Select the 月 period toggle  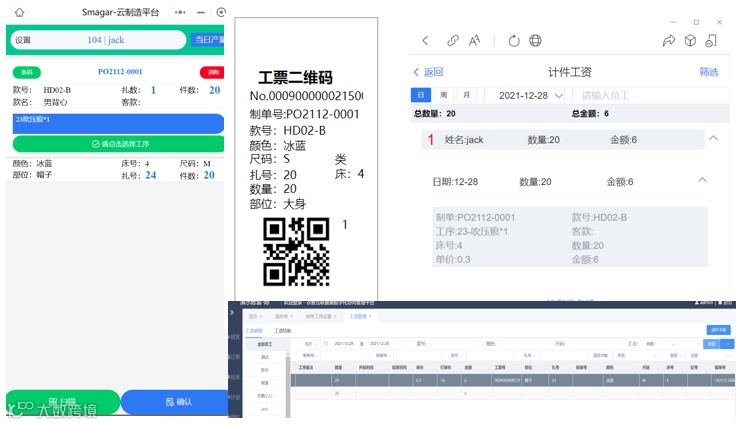pos(466,95)
